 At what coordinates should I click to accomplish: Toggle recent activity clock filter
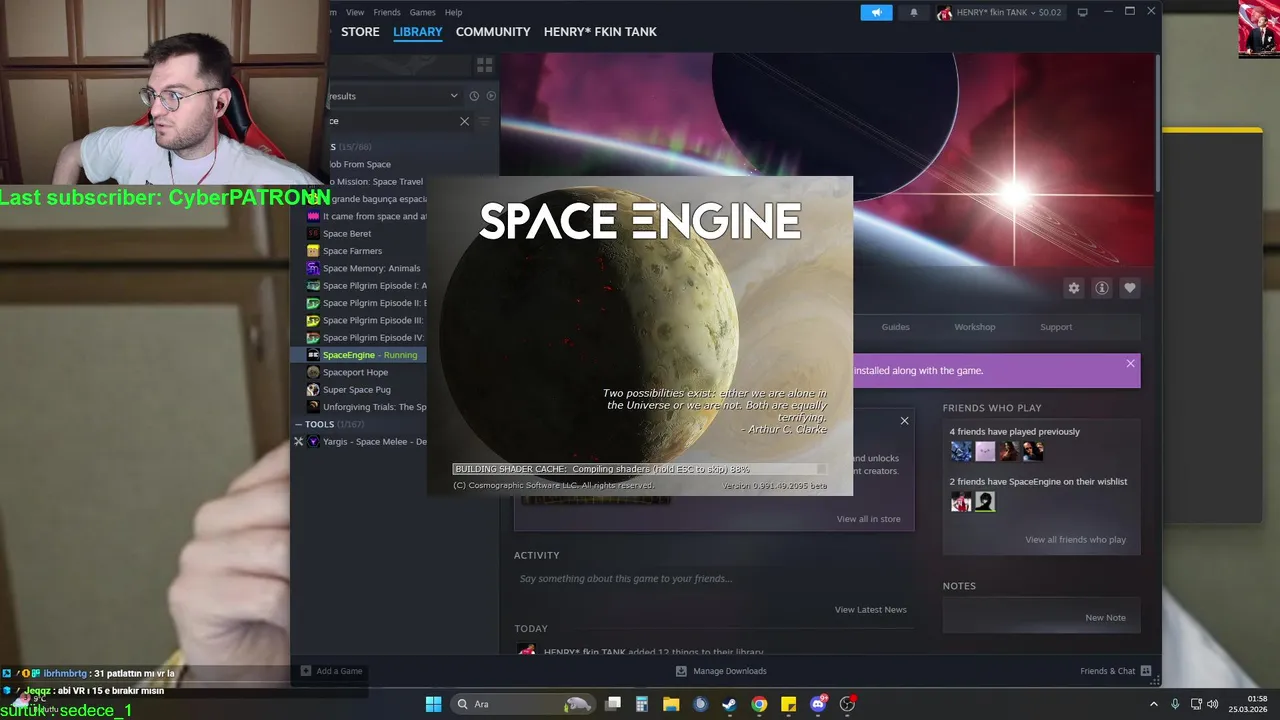(474, 96)
